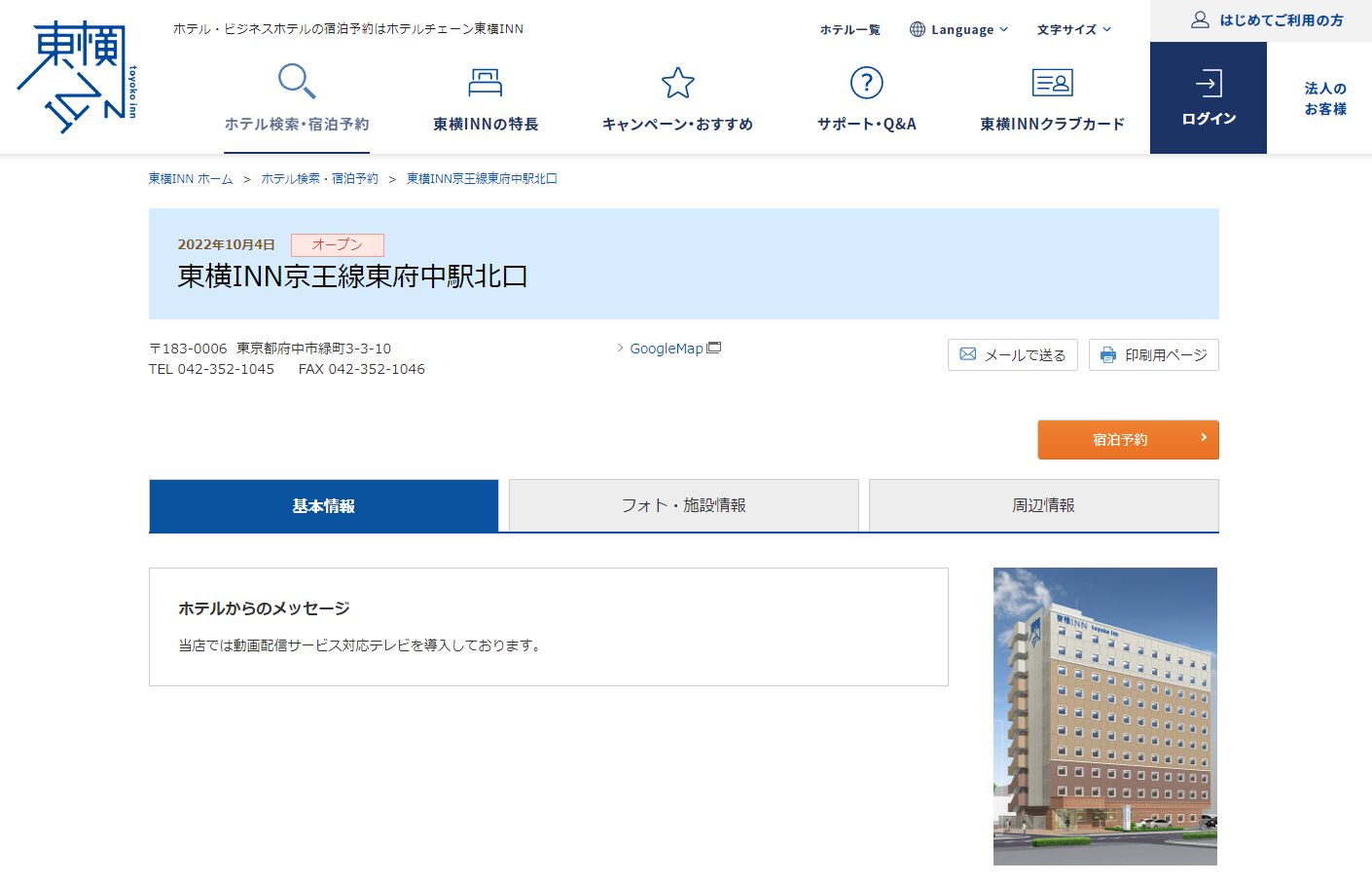Click the external window icon beside GoogleMap
The image size is (1372, 883).
pyautogui.click(x=714, y=348)
